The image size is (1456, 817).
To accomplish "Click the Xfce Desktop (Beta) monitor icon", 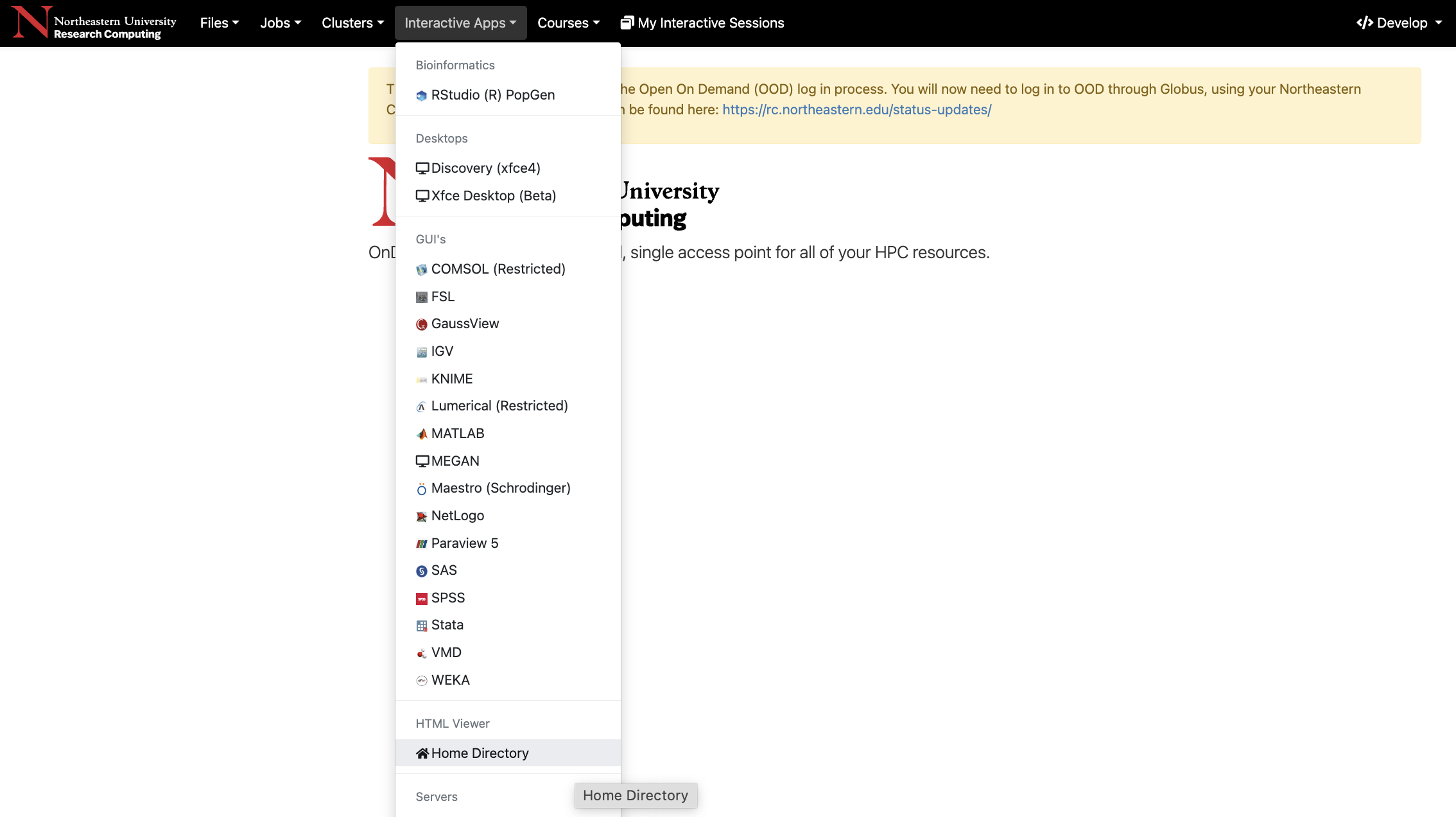I will [422, 196].
